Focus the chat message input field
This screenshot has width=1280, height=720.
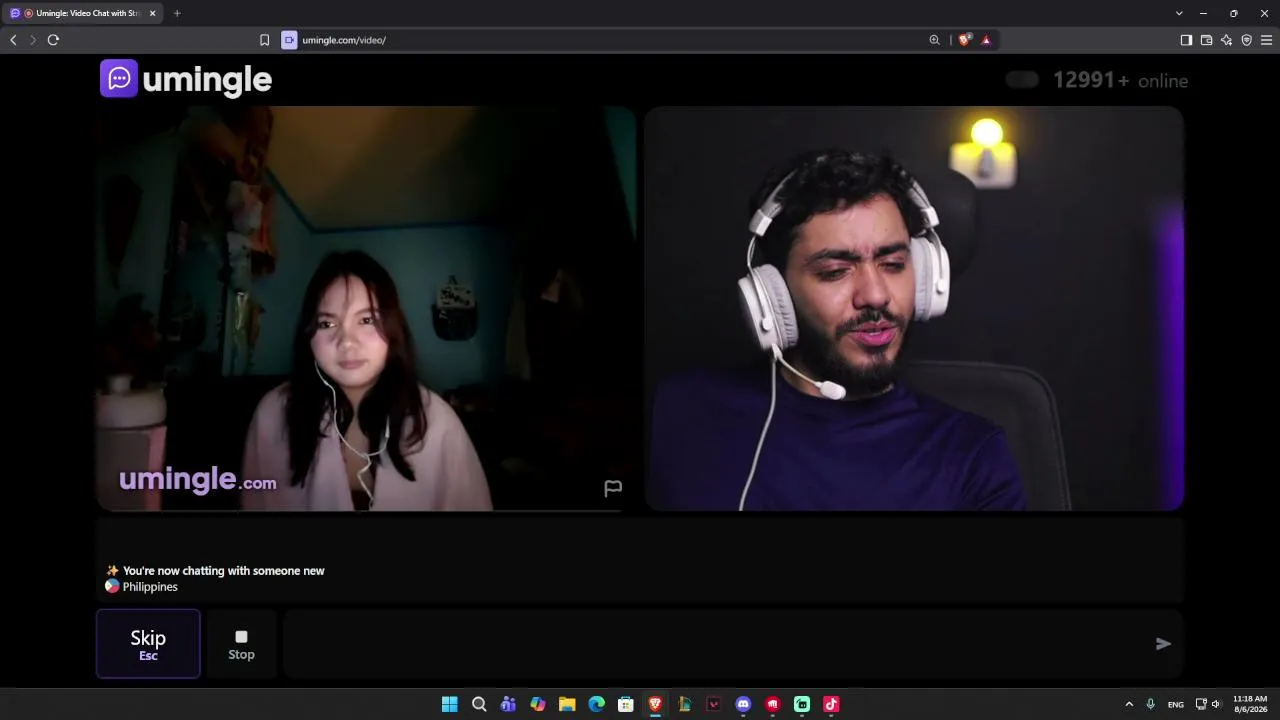coord(716,644)
